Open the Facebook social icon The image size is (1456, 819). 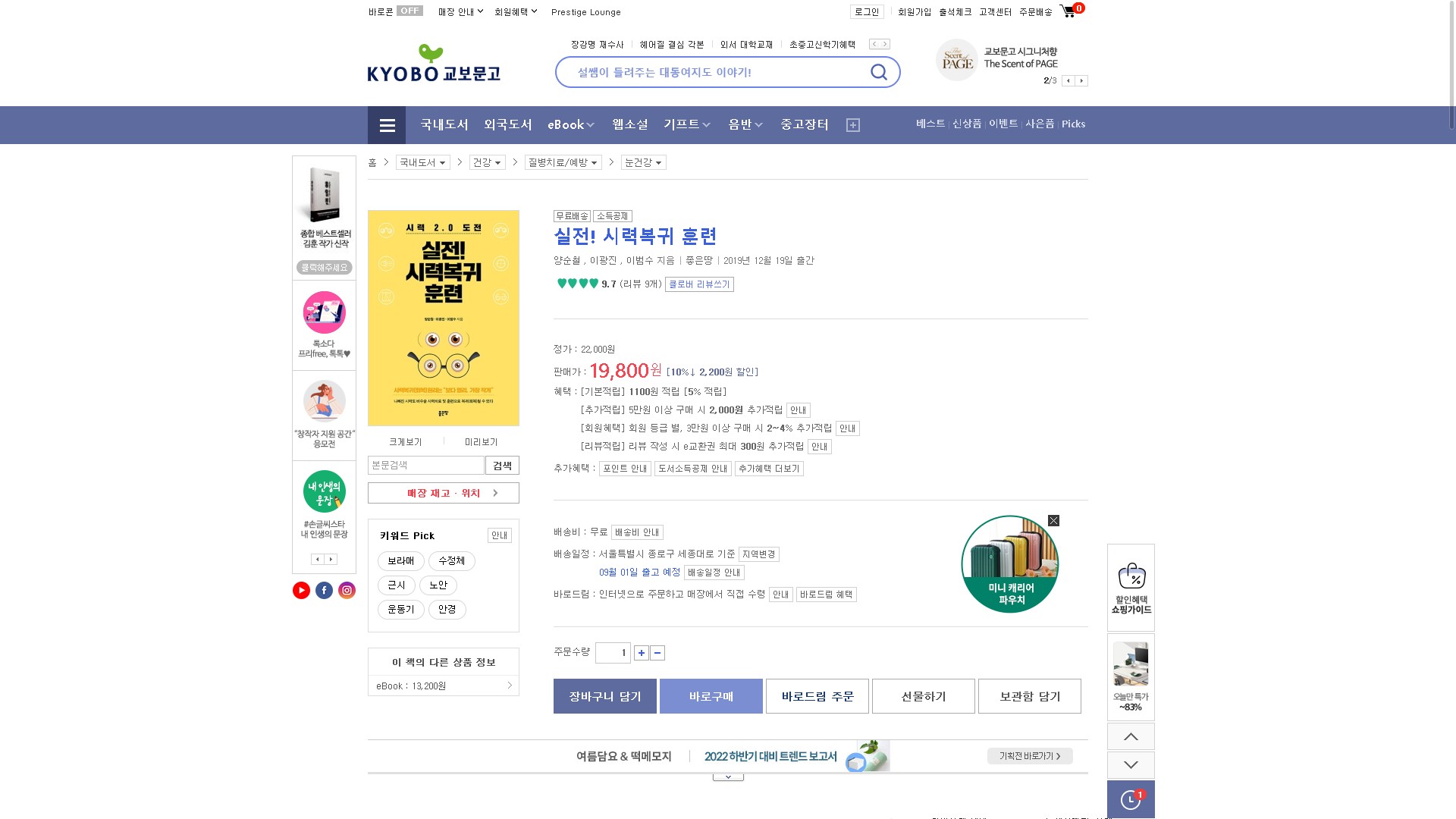click(x=324, y=591)
